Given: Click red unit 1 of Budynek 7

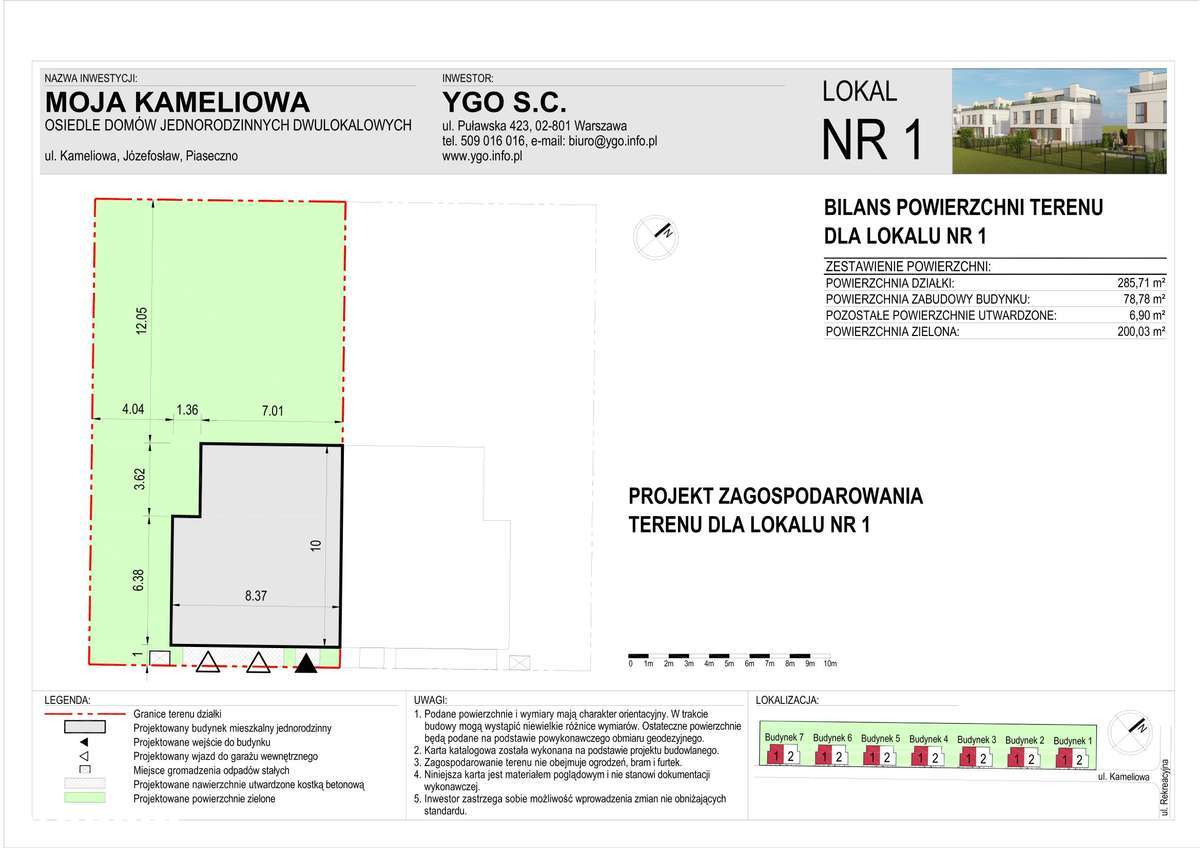Looking at the screenshot, I should pos(775,756).
